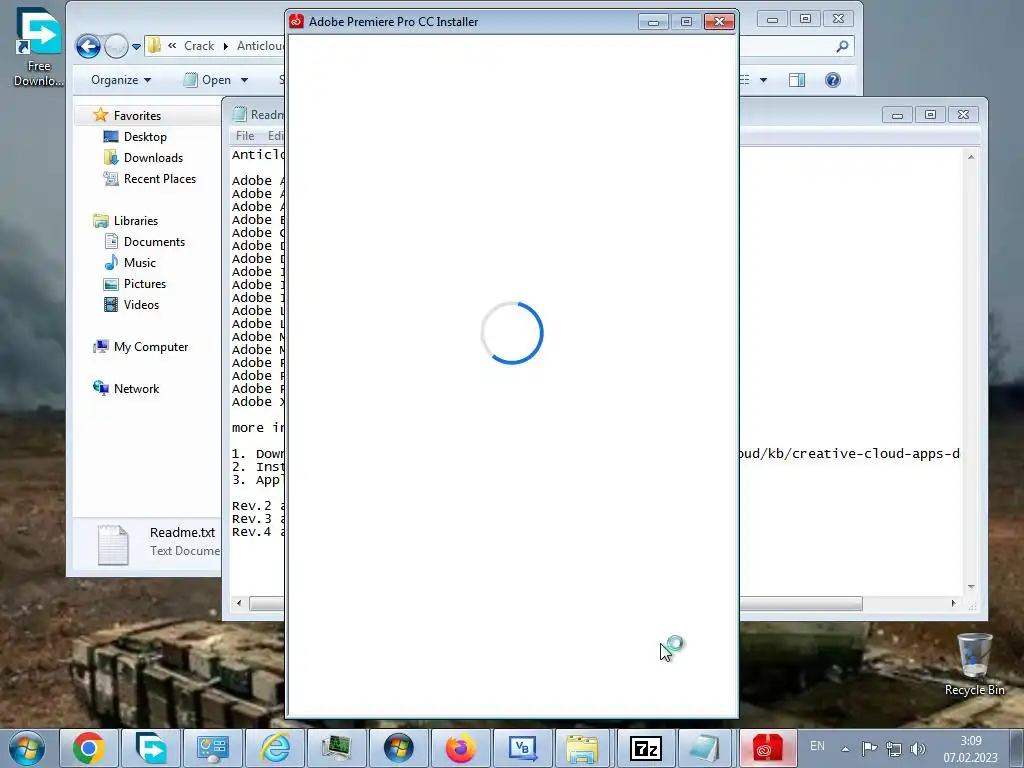Expand the Open button dropdown arrow
The height and width of the screenshot is (768, 1024).
(x=245, y=80)
